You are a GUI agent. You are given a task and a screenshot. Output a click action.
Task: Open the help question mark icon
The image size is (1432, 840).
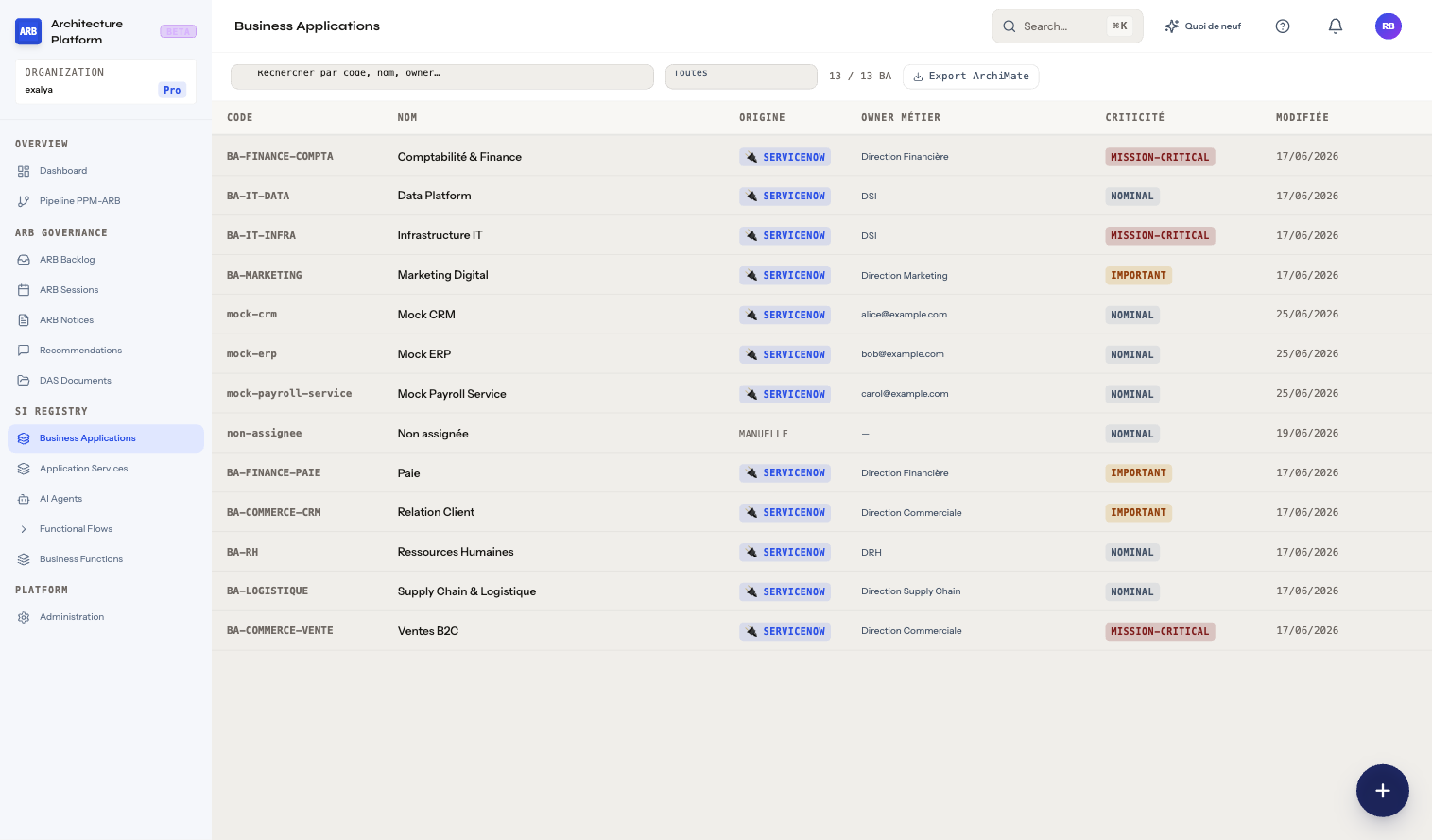tap(1283, 26)
